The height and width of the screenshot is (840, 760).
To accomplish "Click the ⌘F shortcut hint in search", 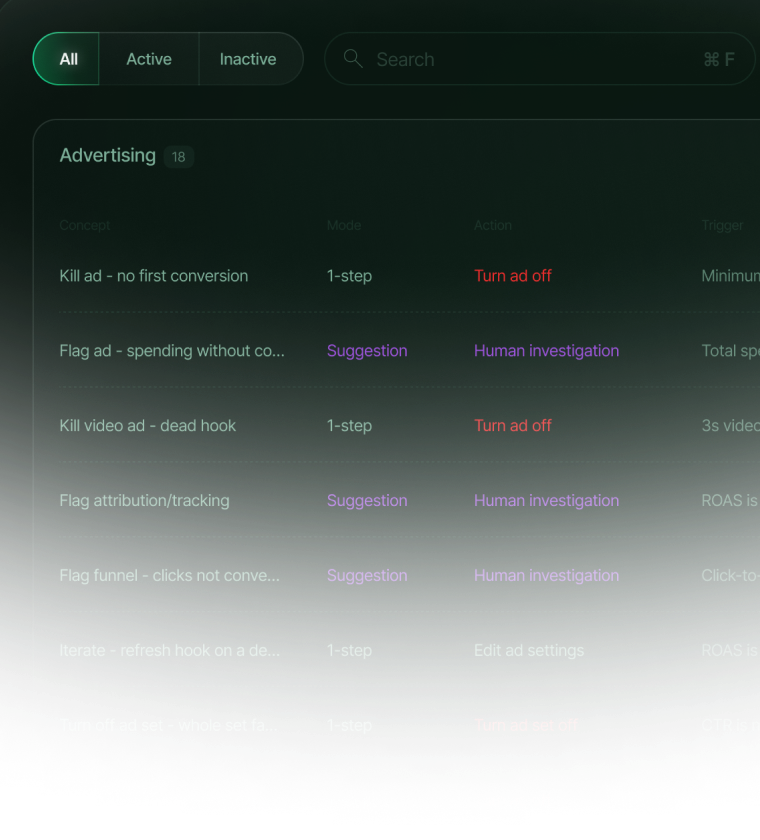I will tap(719, 59).
